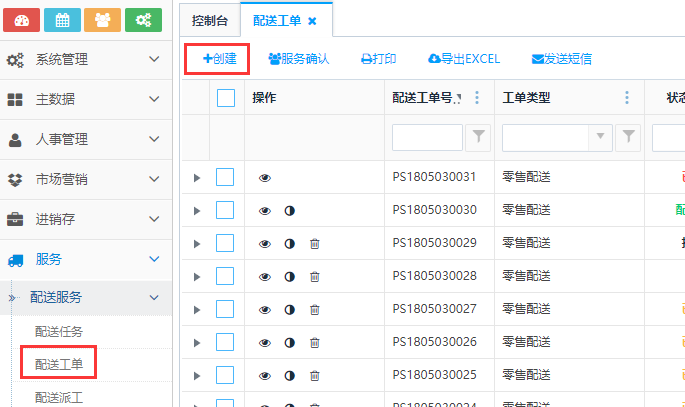Click 导出EXCEL in the toolbar
Viewport: 685px width, 407px height.
tap(464, 59)
